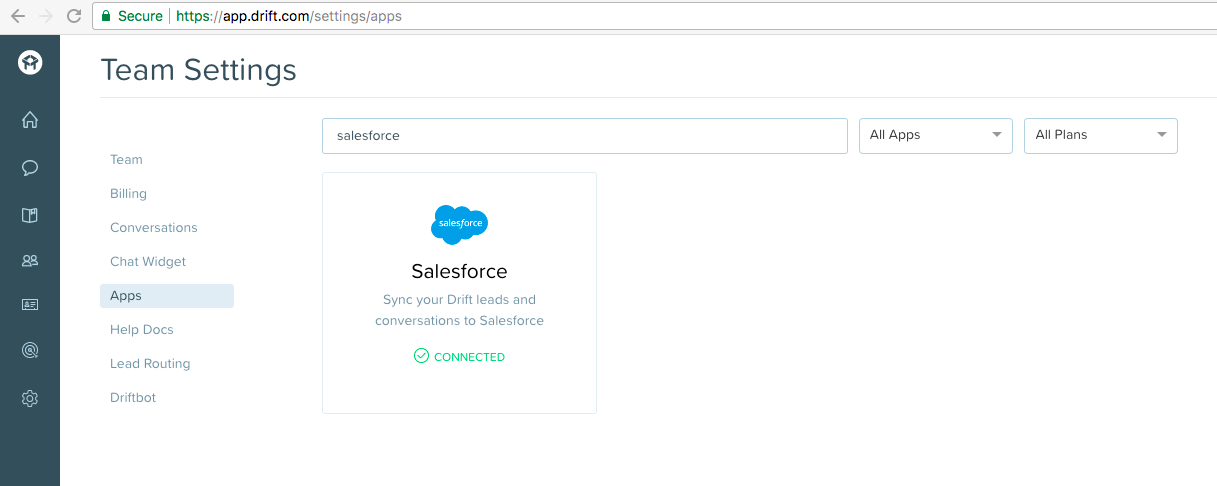Open the Conversations chat bubble icon
The image size is (1217, 486).
(x=30, y=168)
